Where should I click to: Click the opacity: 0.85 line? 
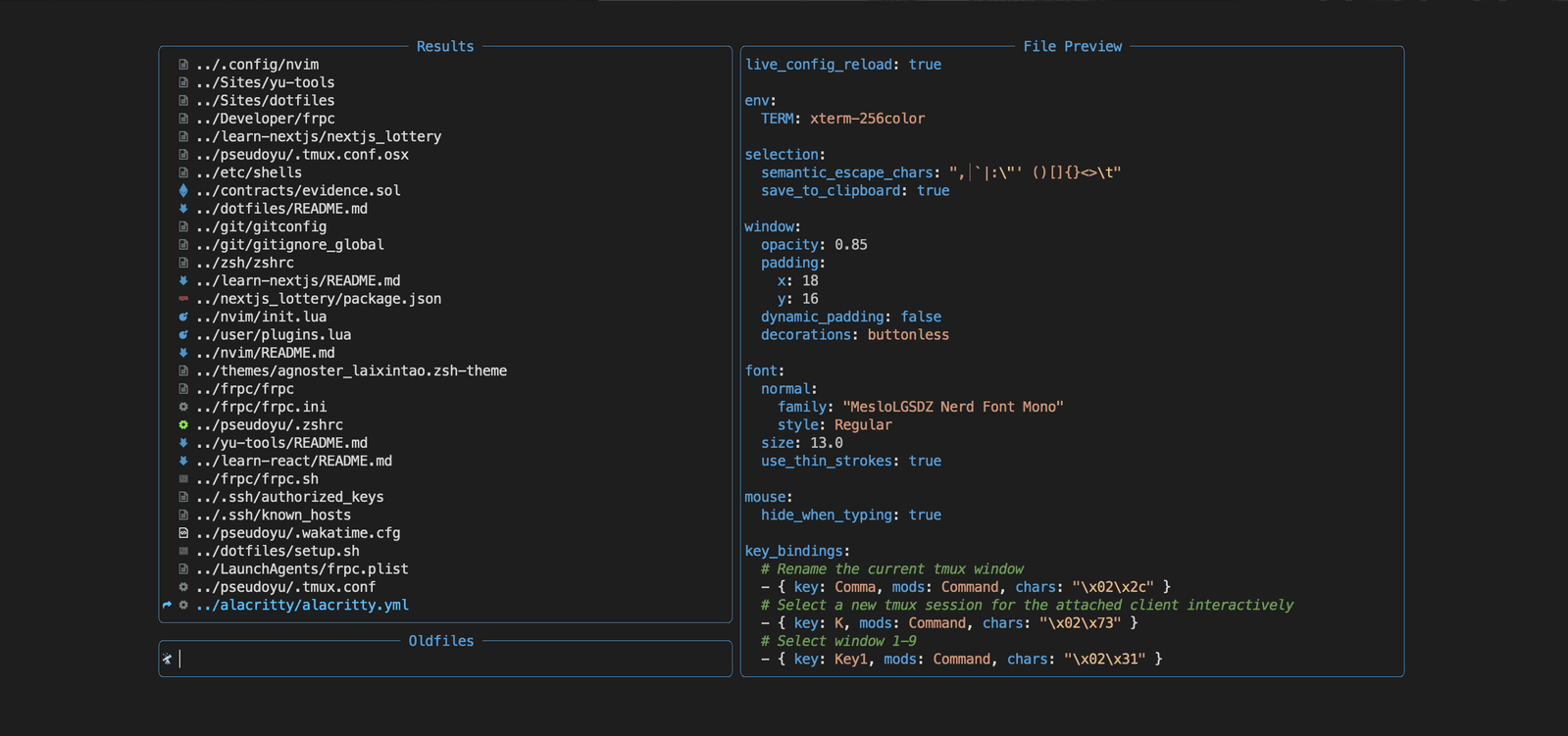(814, 245)
